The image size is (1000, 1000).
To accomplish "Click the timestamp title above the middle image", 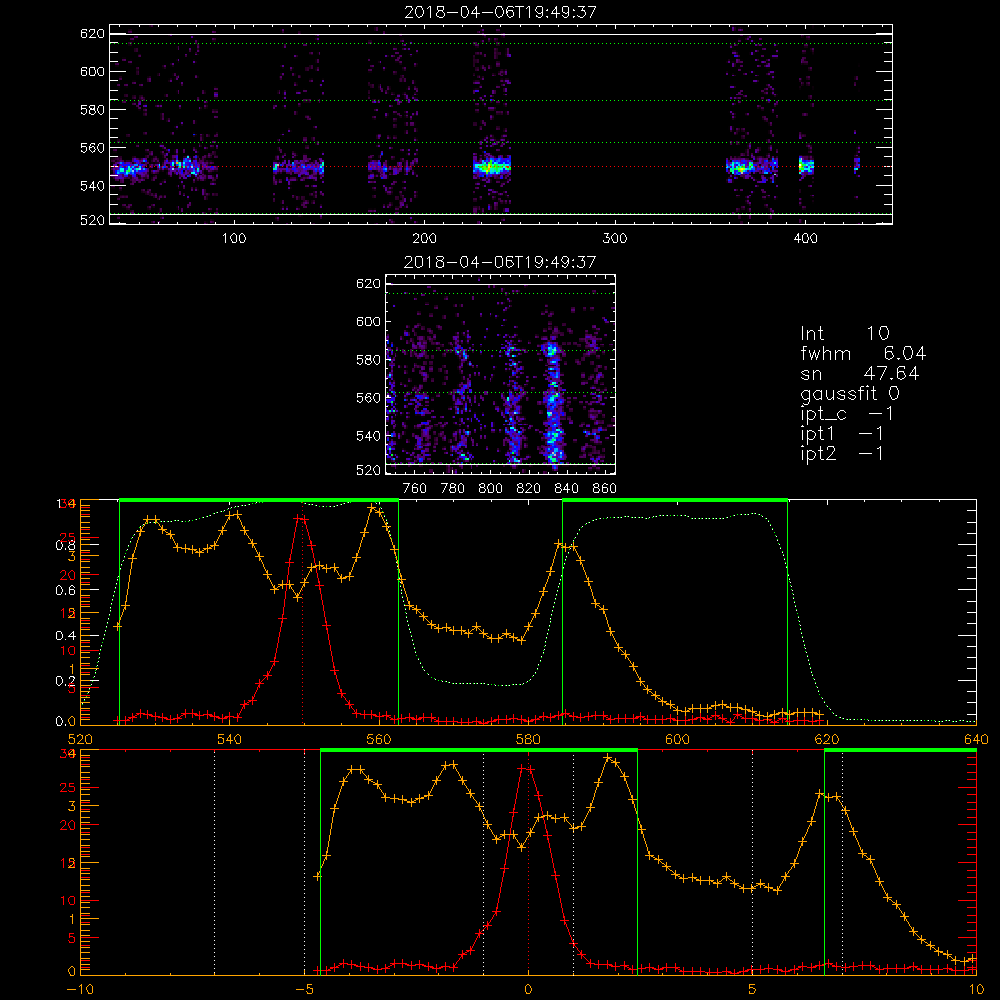I will 501,262.
